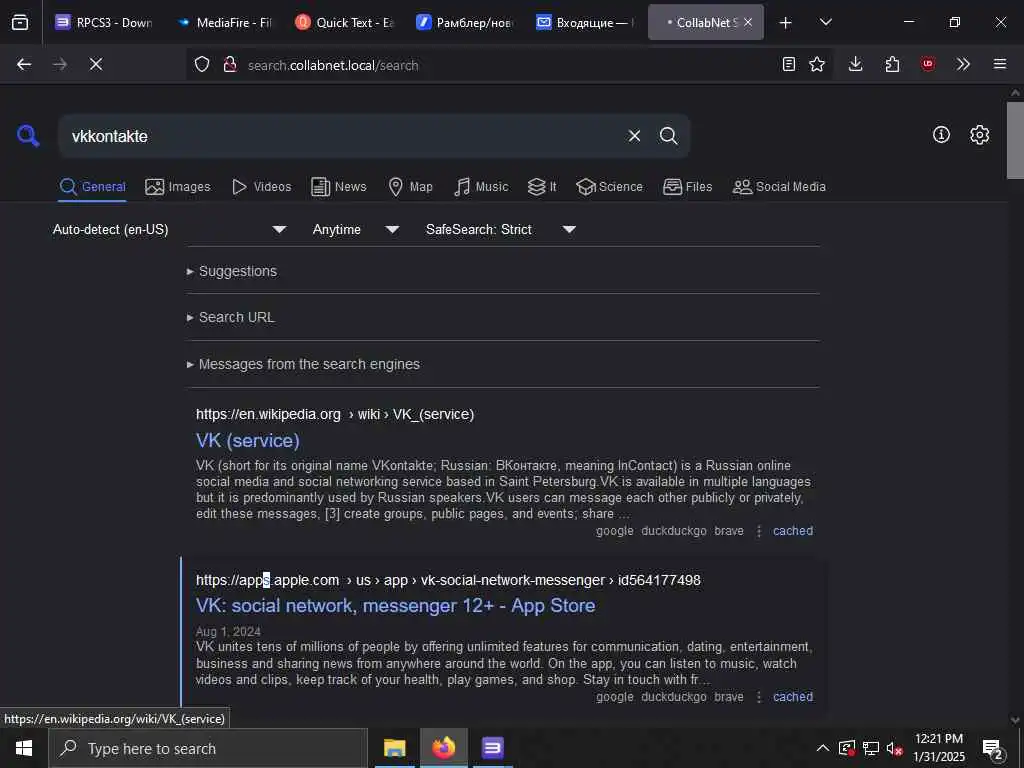Switch to the MediaFire tab
The image size is (1024, 768).
click(225, 22)
